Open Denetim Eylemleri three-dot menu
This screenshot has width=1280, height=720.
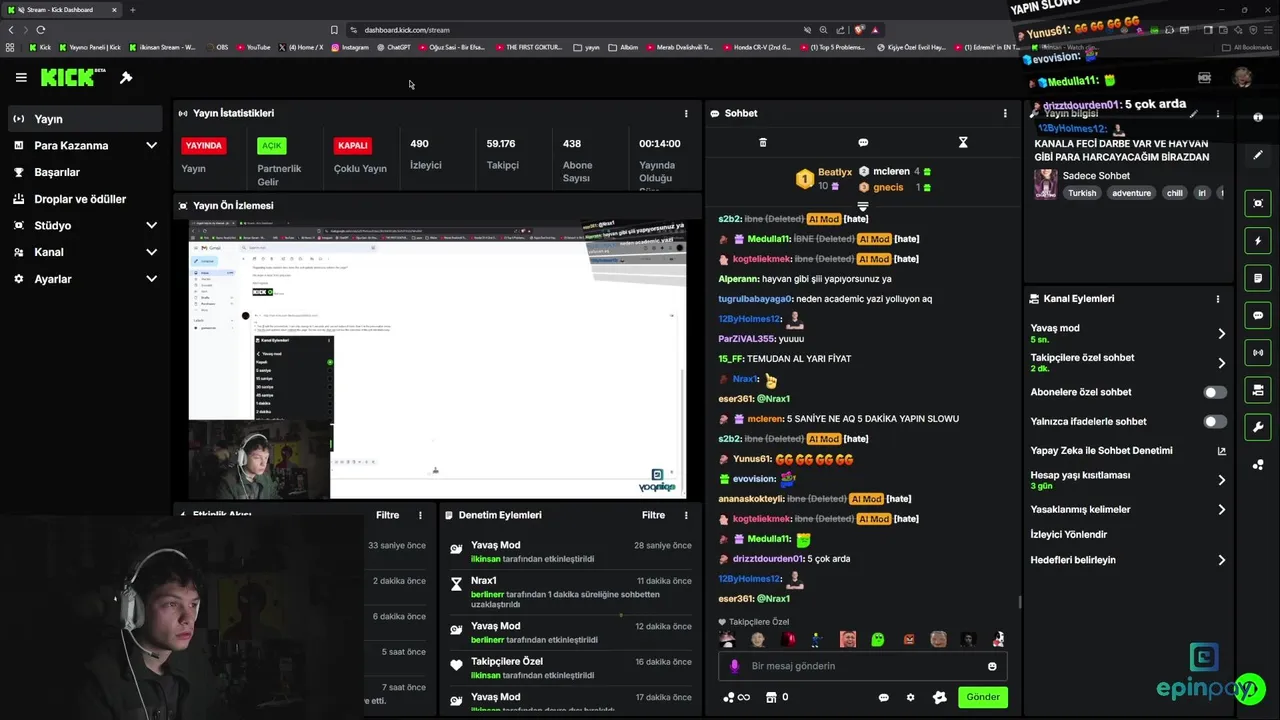click(686, 515)
